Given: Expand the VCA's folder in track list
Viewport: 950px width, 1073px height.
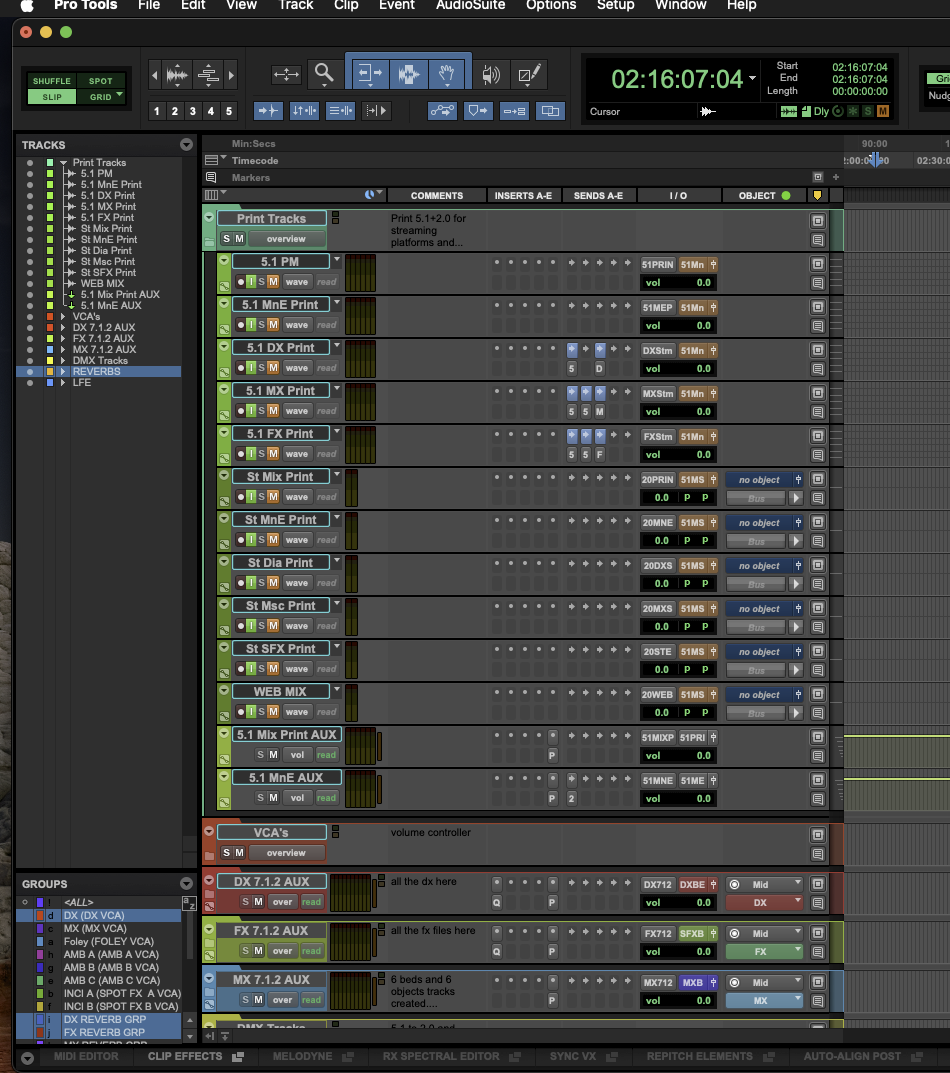Looking at the screenshot, I should [x=63, y=317].
